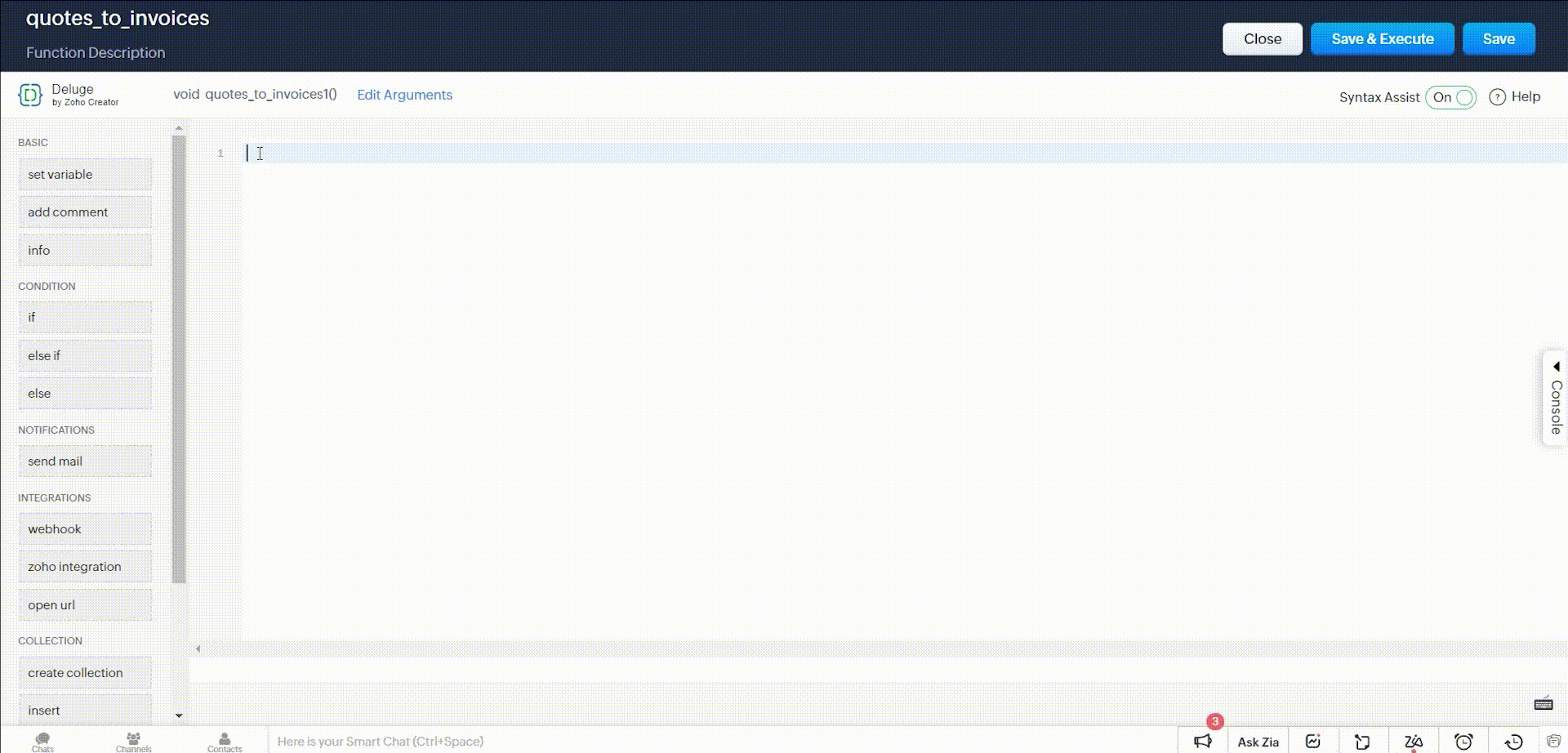
Task: Open the Edit Arguments link
Action: click(x=404, y=95)
